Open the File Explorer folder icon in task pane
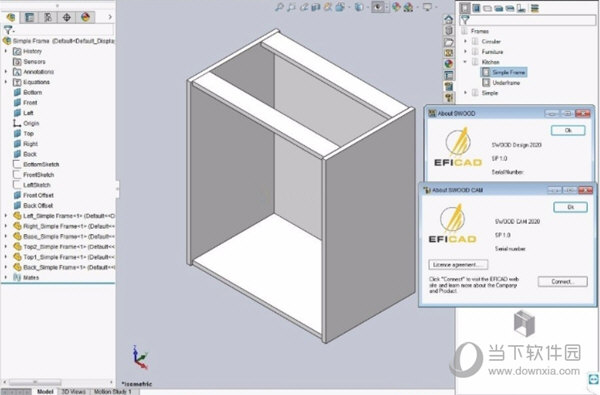Image resolution: width=600 pixels, height=395 pixels. pyautogui.click(x=449, y=42)
